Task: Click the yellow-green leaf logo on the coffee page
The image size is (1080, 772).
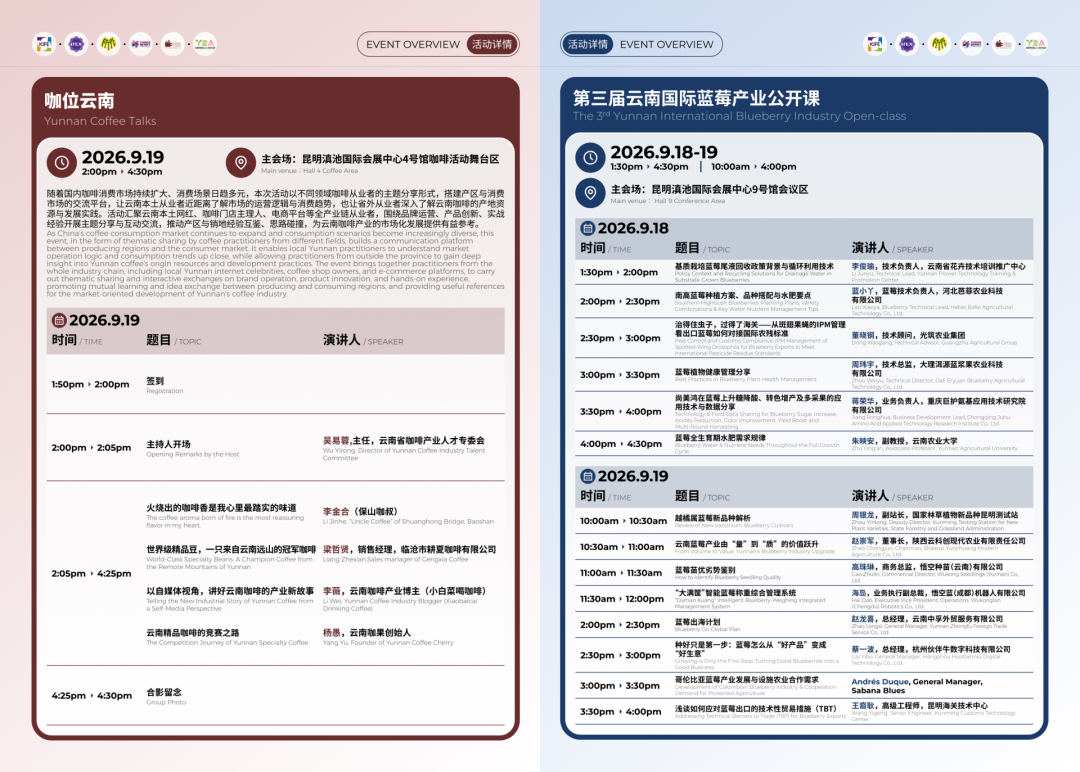Action: click(x=108, y=44)
